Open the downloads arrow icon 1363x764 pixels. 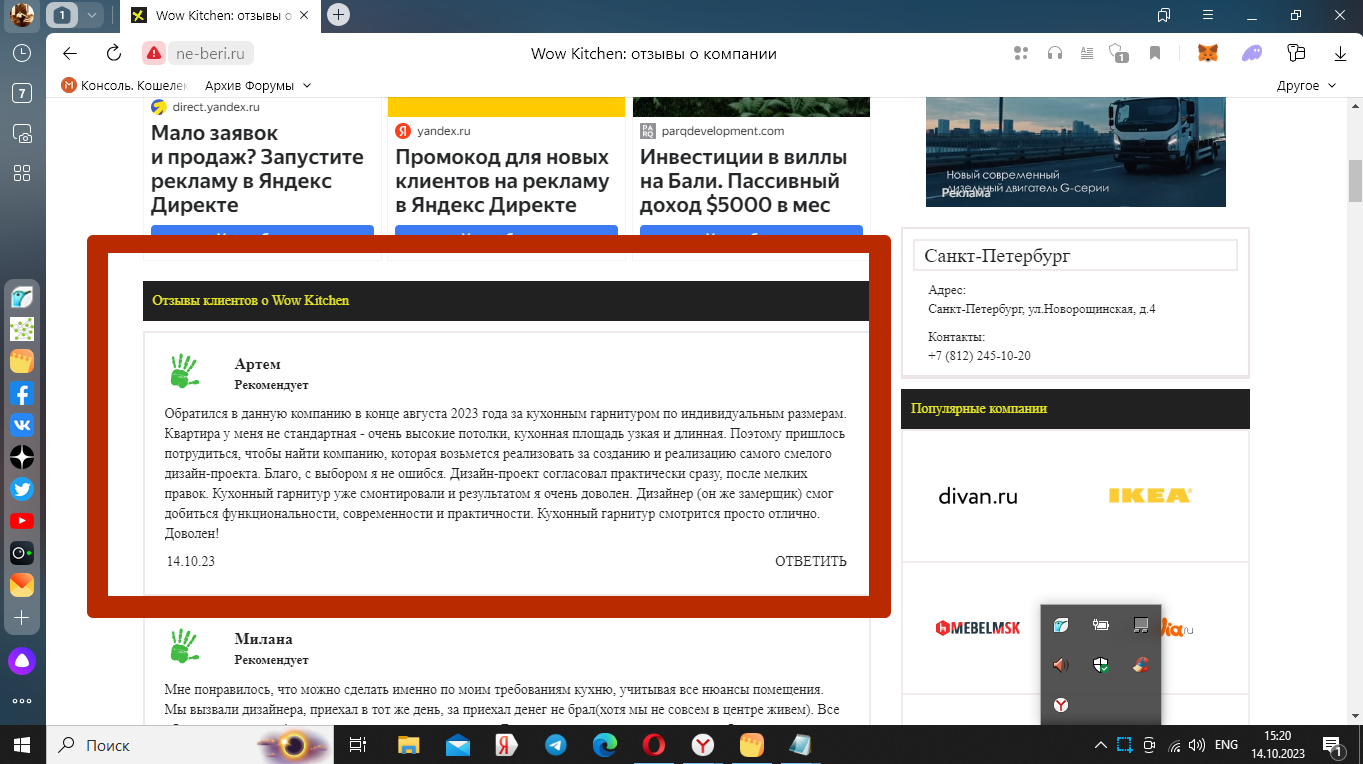pyautogui.click(x=1340, y=53)
